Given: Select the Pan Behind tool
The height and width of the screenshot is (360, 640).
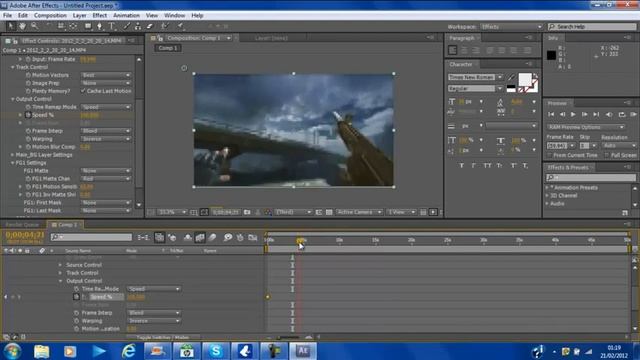Looking at the screenshot, I should pos(73,26).
